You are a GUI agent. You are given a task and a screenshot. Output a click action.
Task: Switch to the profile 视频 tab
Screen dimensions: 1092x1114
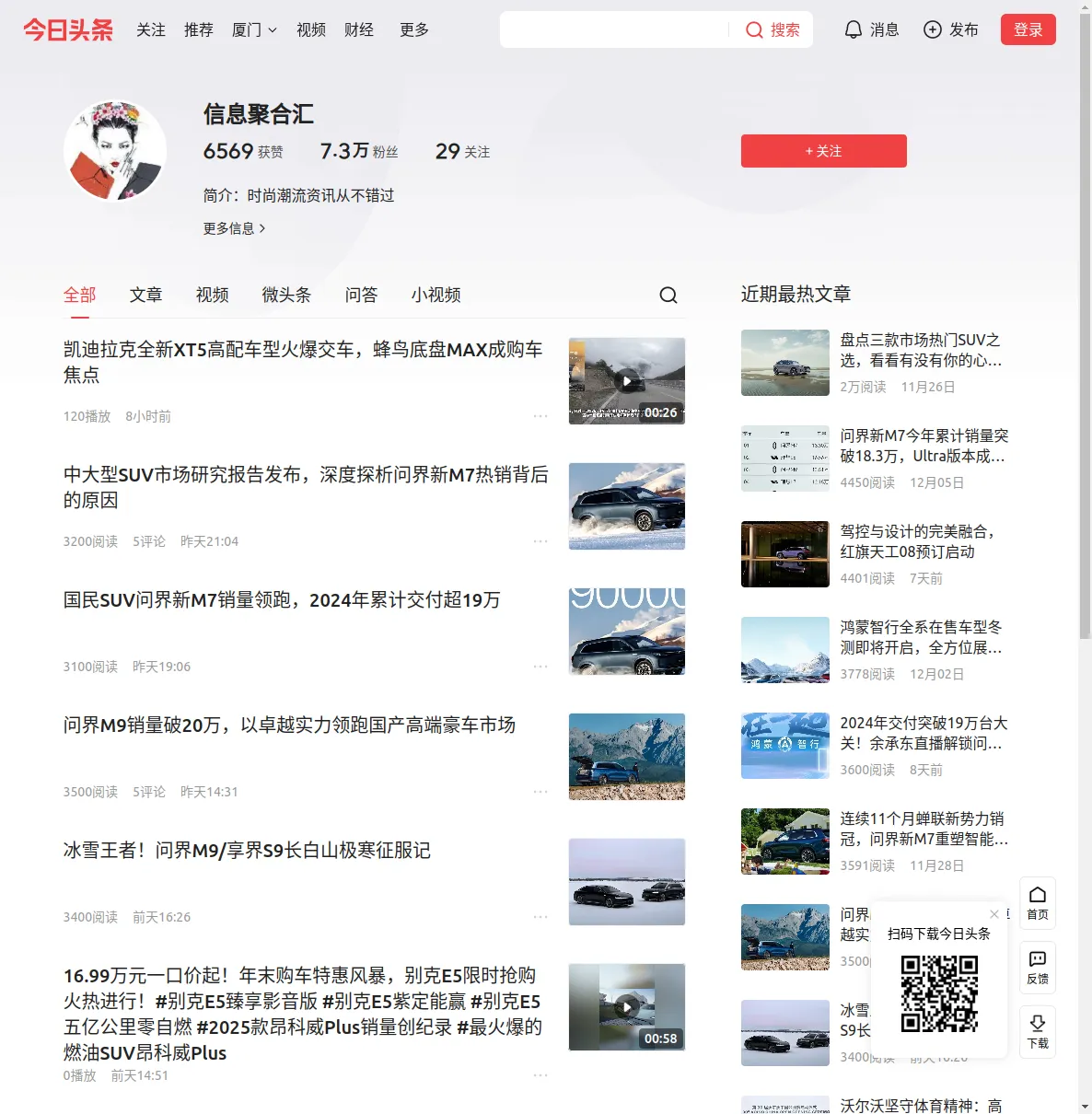click(x=213, y=295)
